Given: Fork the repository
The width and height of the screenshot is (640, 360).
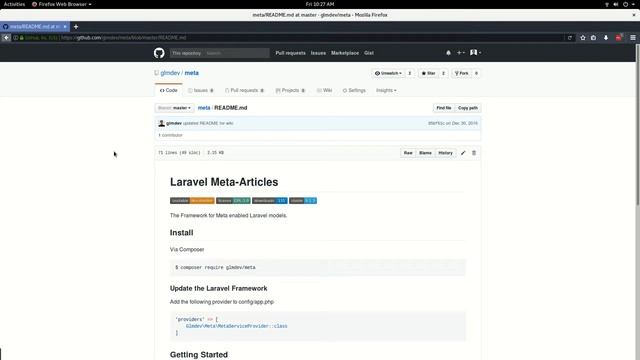Looking at the screenshot, I should pyautogui.click(x=461, y=73).
